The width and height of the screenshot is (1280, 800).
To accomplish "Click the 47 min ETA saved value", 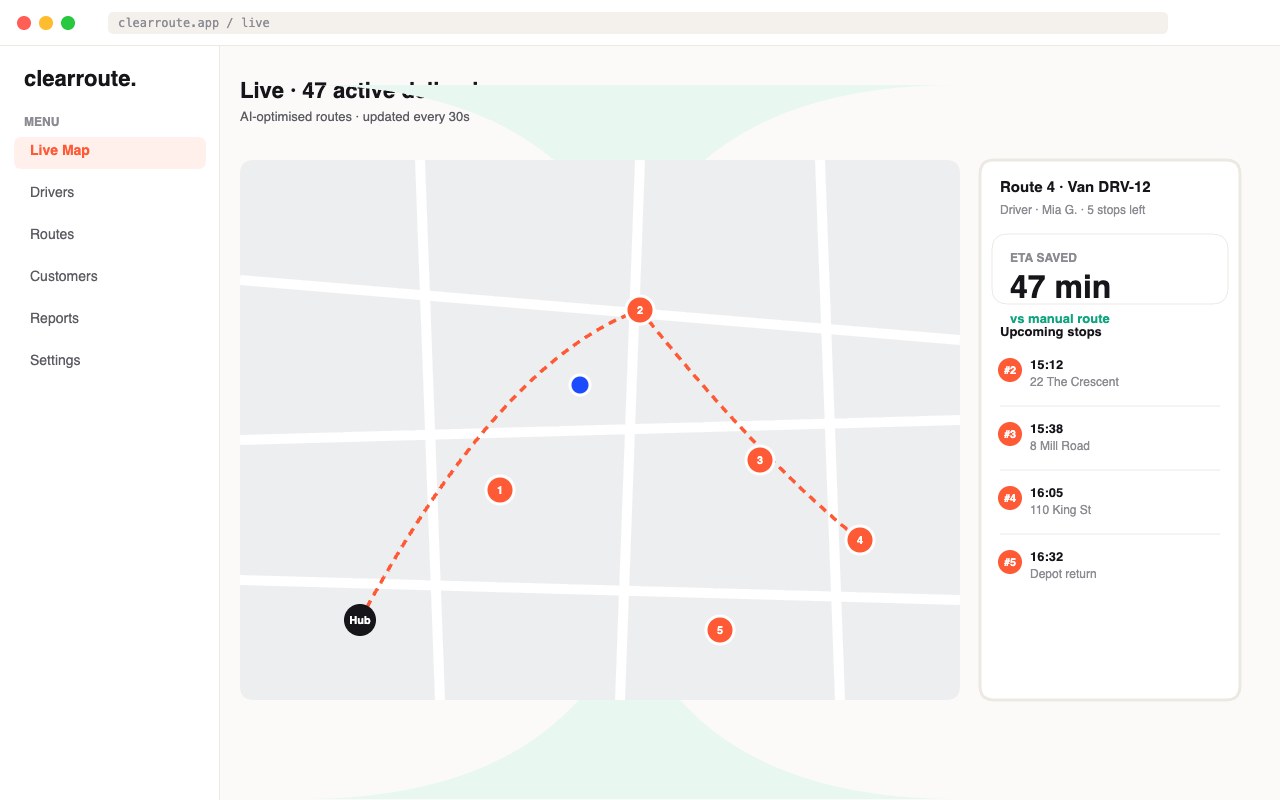I will click(1060, 287).
